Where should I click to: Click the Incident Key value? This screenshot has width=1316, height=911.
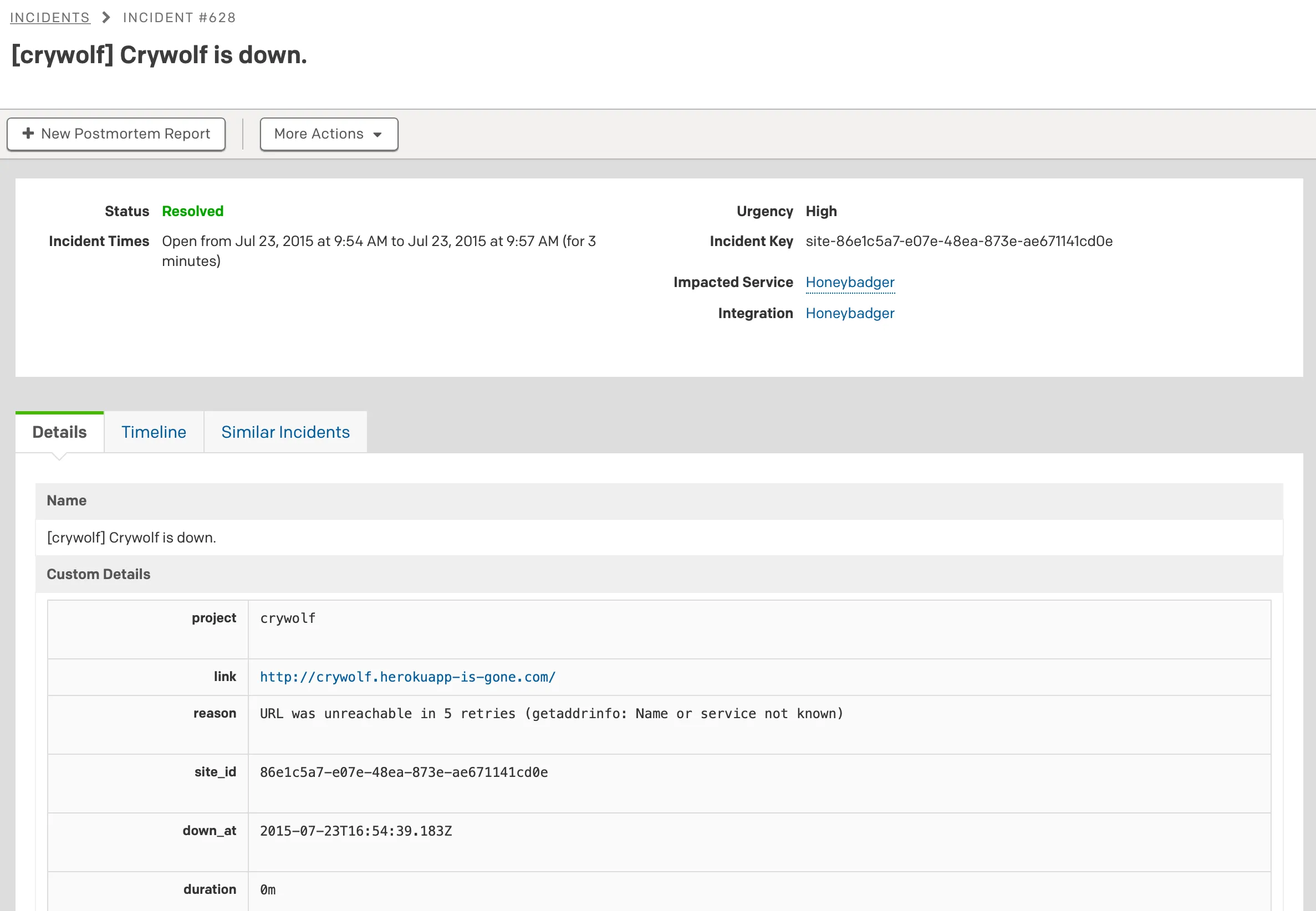pyautogui.click(x=958, y=241)
